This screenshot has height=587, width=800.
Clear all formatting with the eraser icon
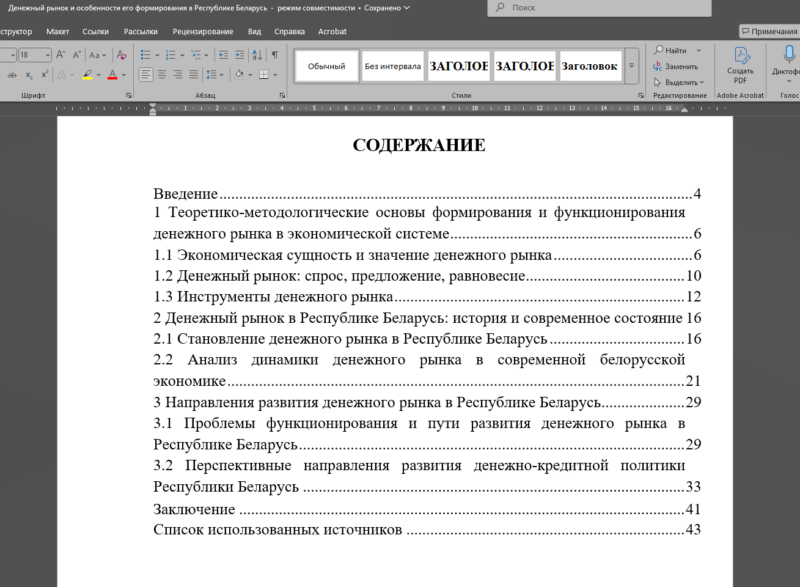[x=121, y=55]
